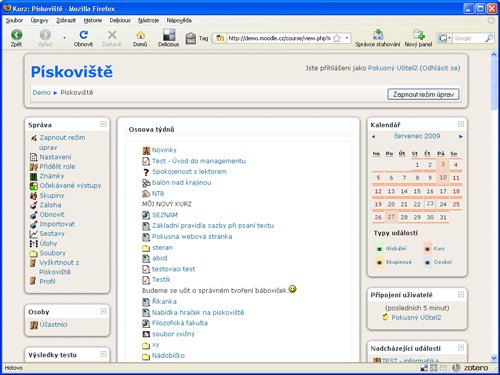Click the Novinky forum icon
The image size is (500, 375).
146,150
